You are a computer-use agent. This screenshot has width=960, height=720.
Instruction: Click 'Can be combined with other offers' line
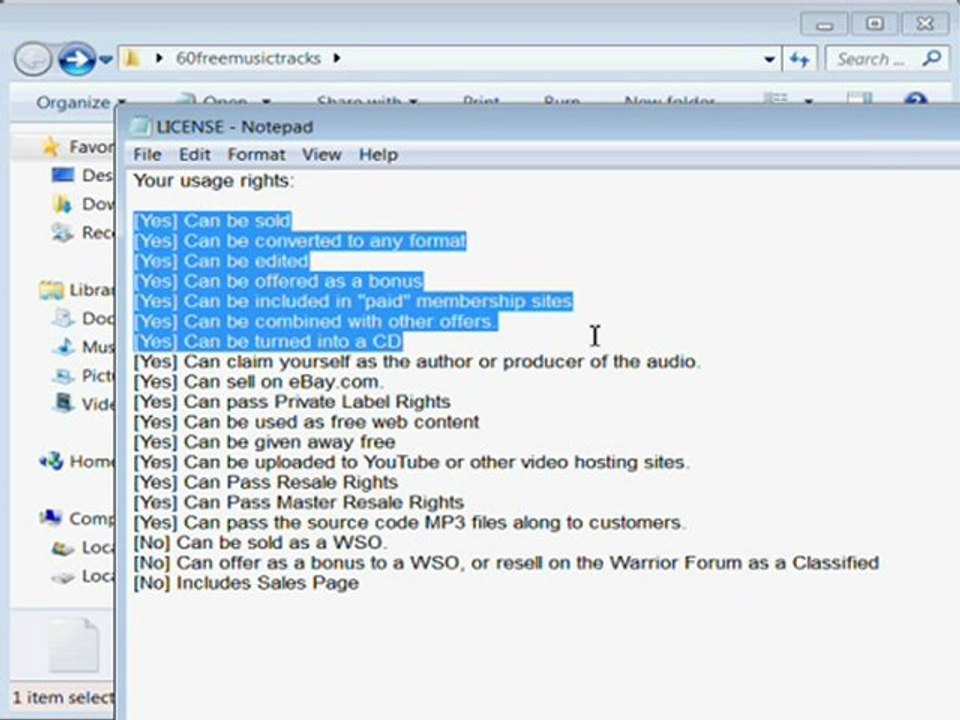[x=315, y=321]
